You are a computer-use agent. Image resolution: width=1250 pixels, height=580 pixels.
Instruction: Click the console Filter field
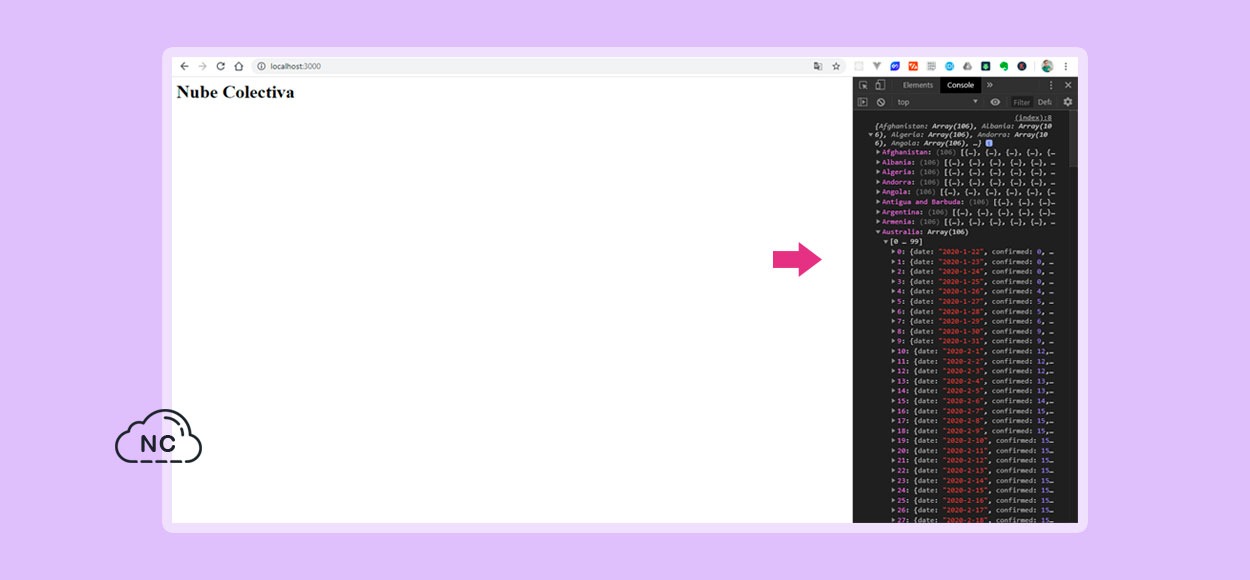1021,102
